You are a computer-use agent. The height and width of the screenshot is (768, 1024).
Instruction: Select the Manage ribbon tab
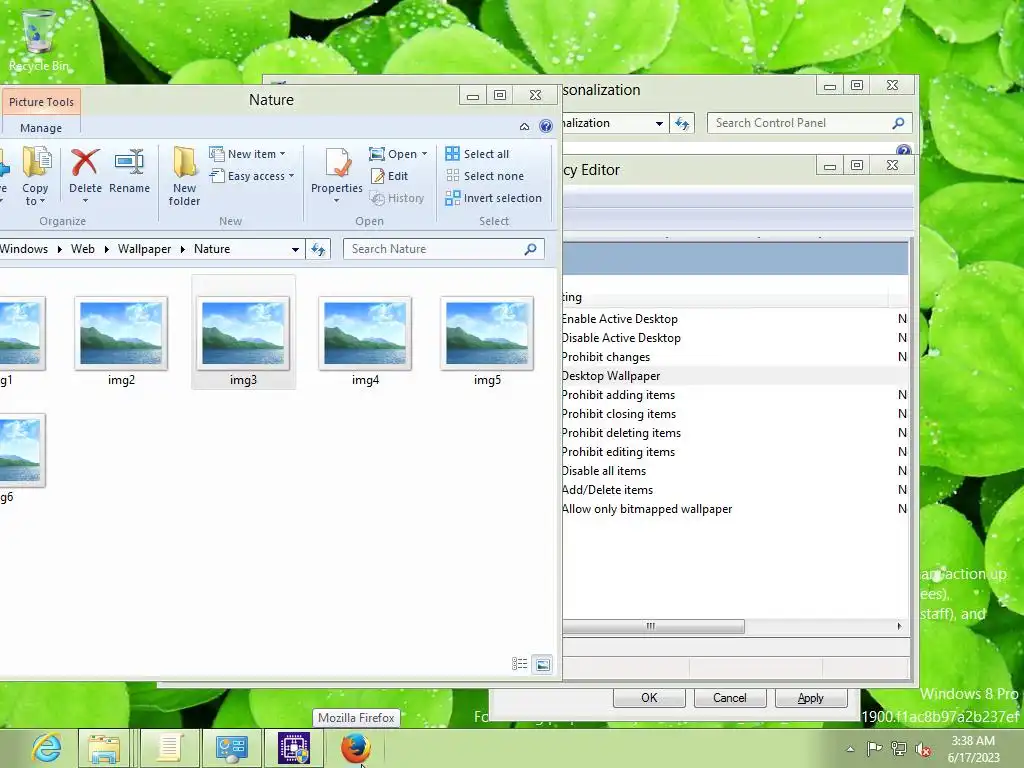[x=40, y=128]
